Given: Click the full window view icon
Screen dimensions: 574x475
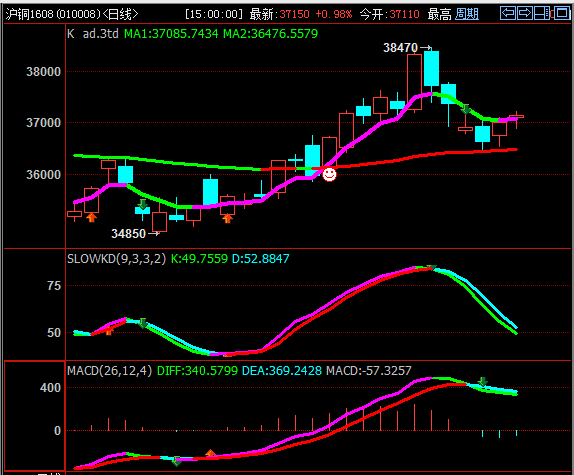Looking at the screenshot, I should coord(562,13).
